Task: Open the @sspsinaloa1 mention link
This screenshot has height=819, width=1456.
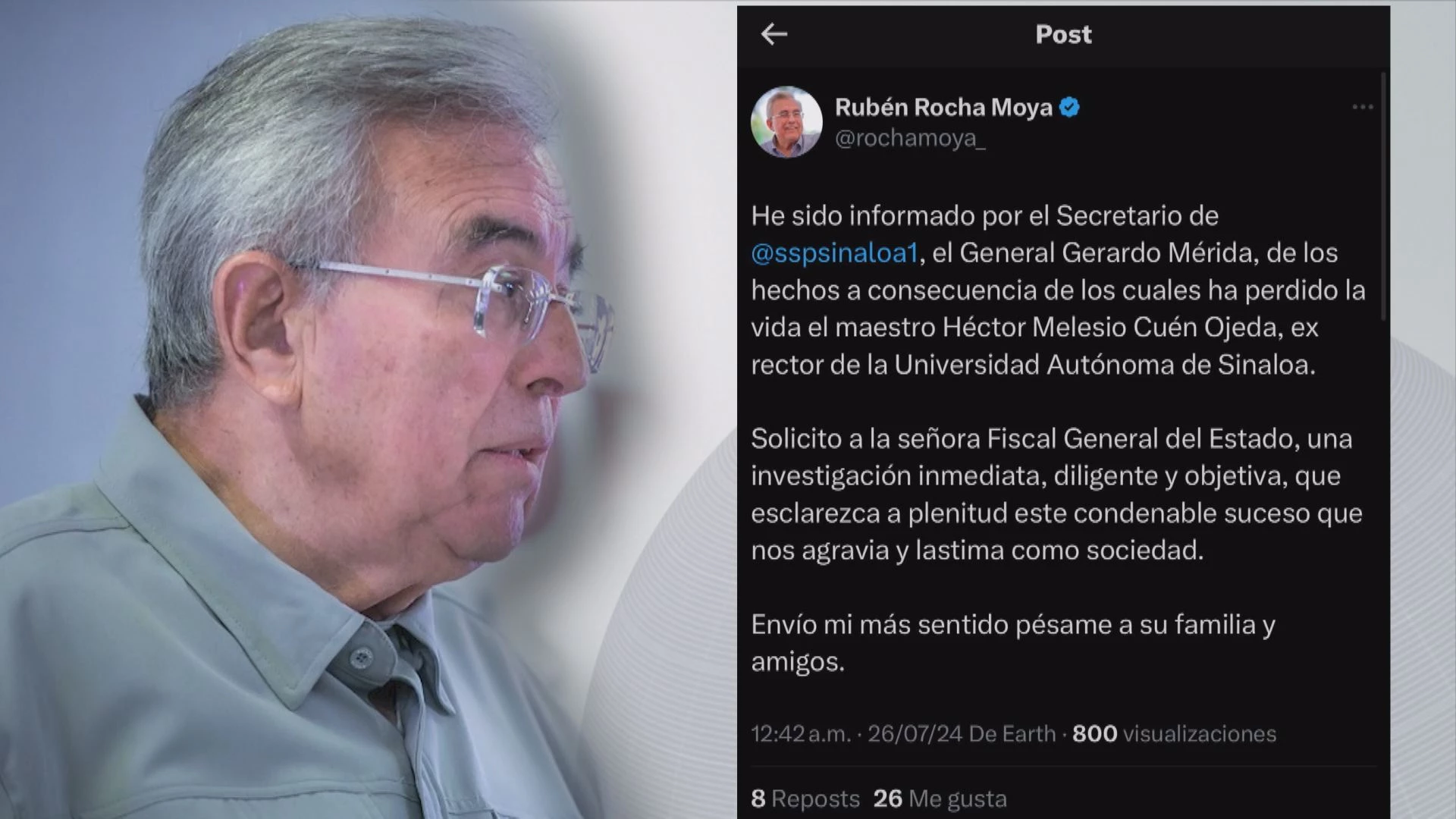Action: pos(835,253)
